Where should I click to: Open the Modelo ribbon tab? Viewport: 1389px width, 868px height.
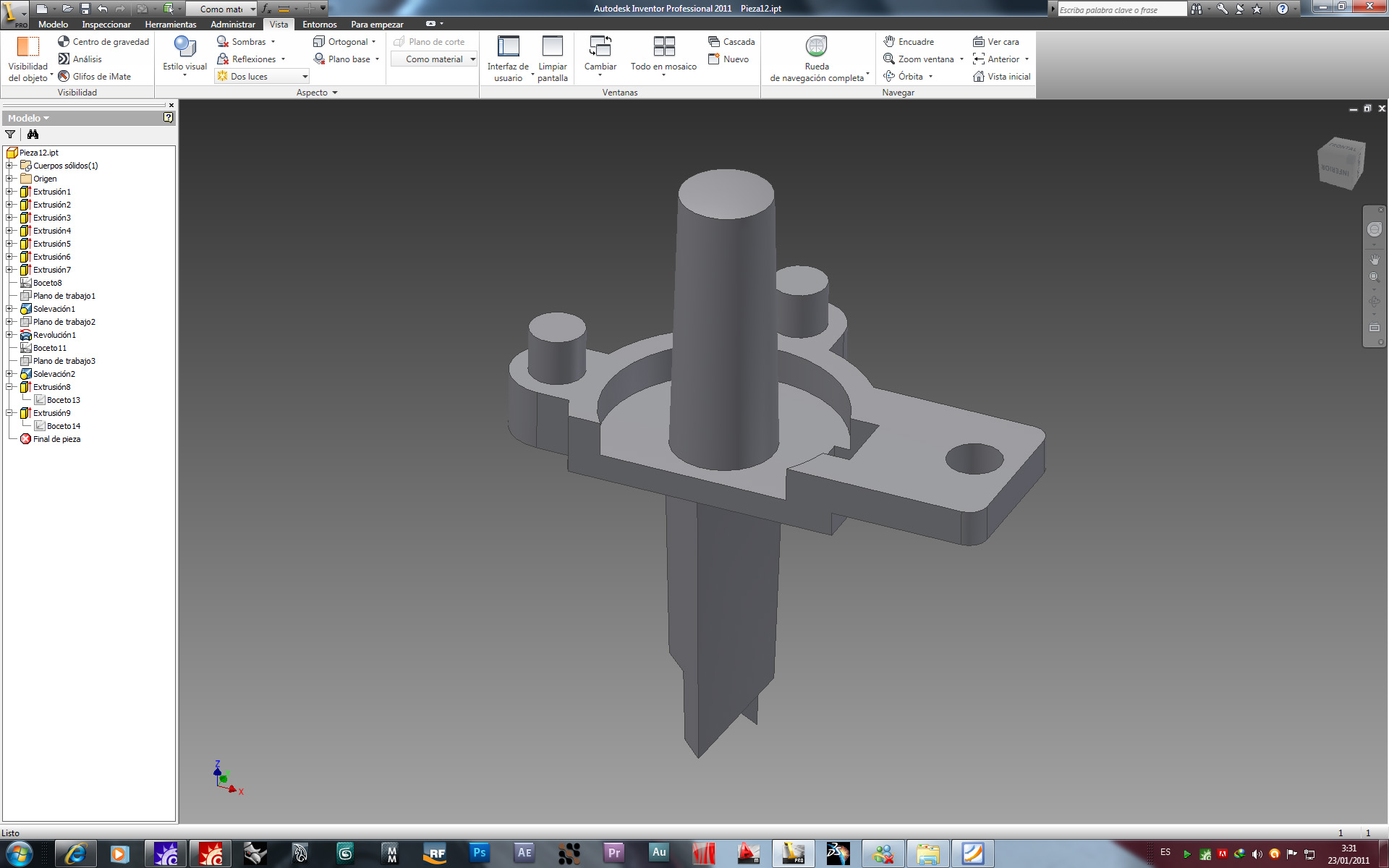(54, 25)
